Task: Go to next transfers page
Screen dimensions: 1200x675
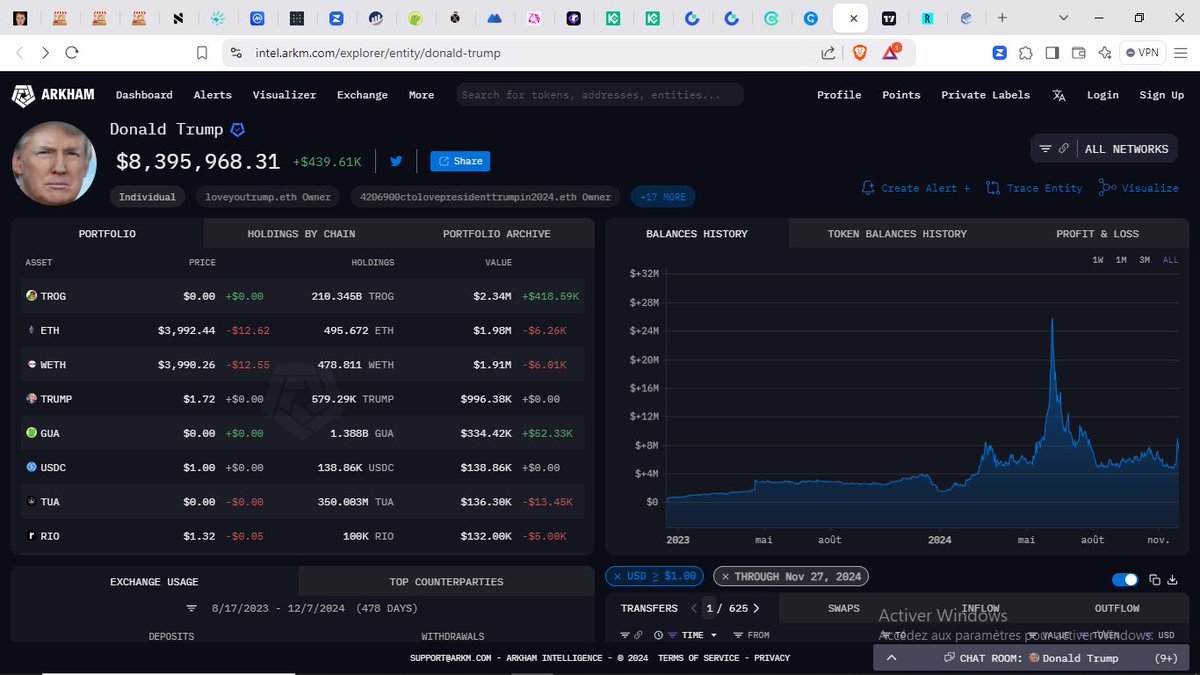Action: click(756, 608)
